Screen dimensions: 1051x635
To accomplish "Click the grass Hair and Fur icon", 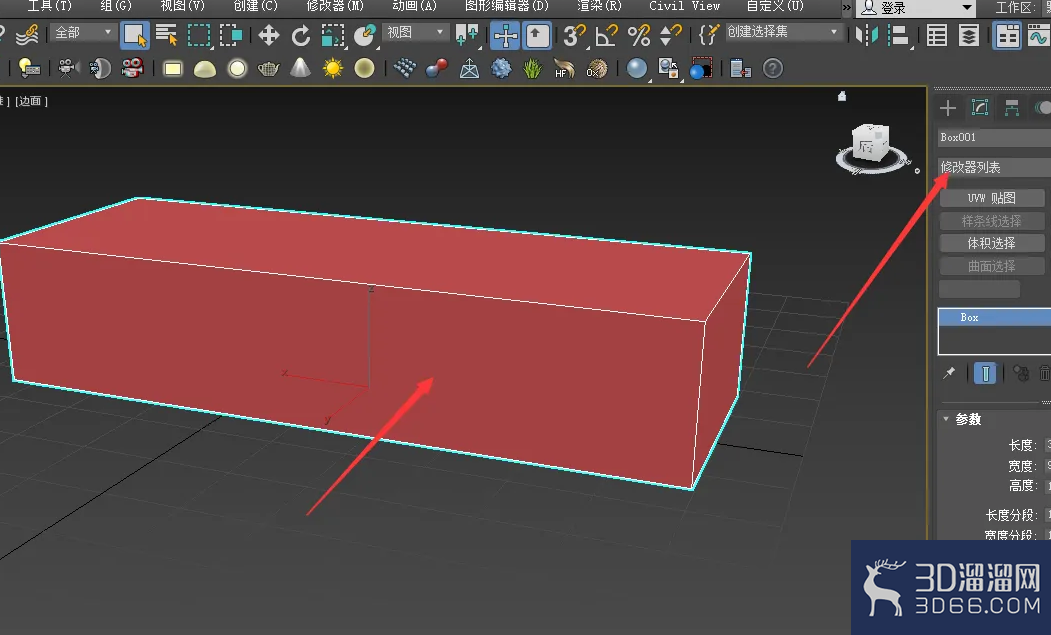I will click(532, 68).
